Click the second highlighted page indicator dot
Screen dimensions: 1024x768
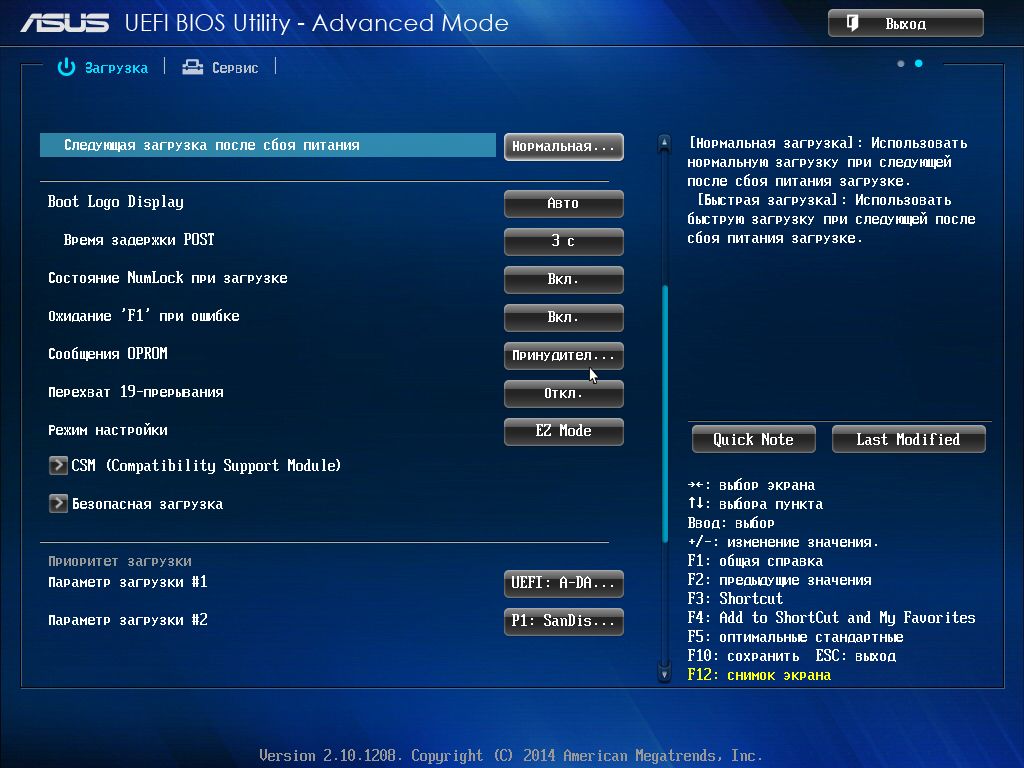click(x=918, y=63)
